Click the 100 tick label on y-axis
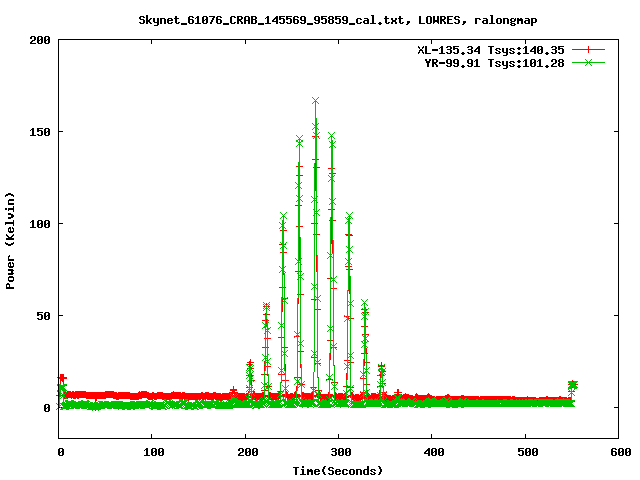This screenshot has height=480, width=640. coord(40,224)
